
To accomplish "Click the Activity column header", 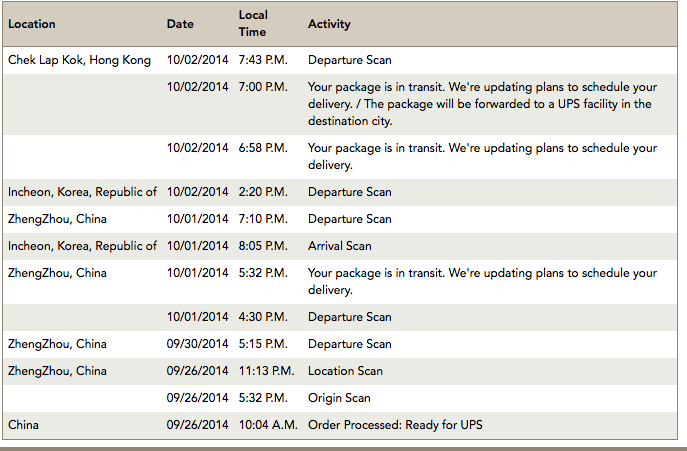I will 329,24.
